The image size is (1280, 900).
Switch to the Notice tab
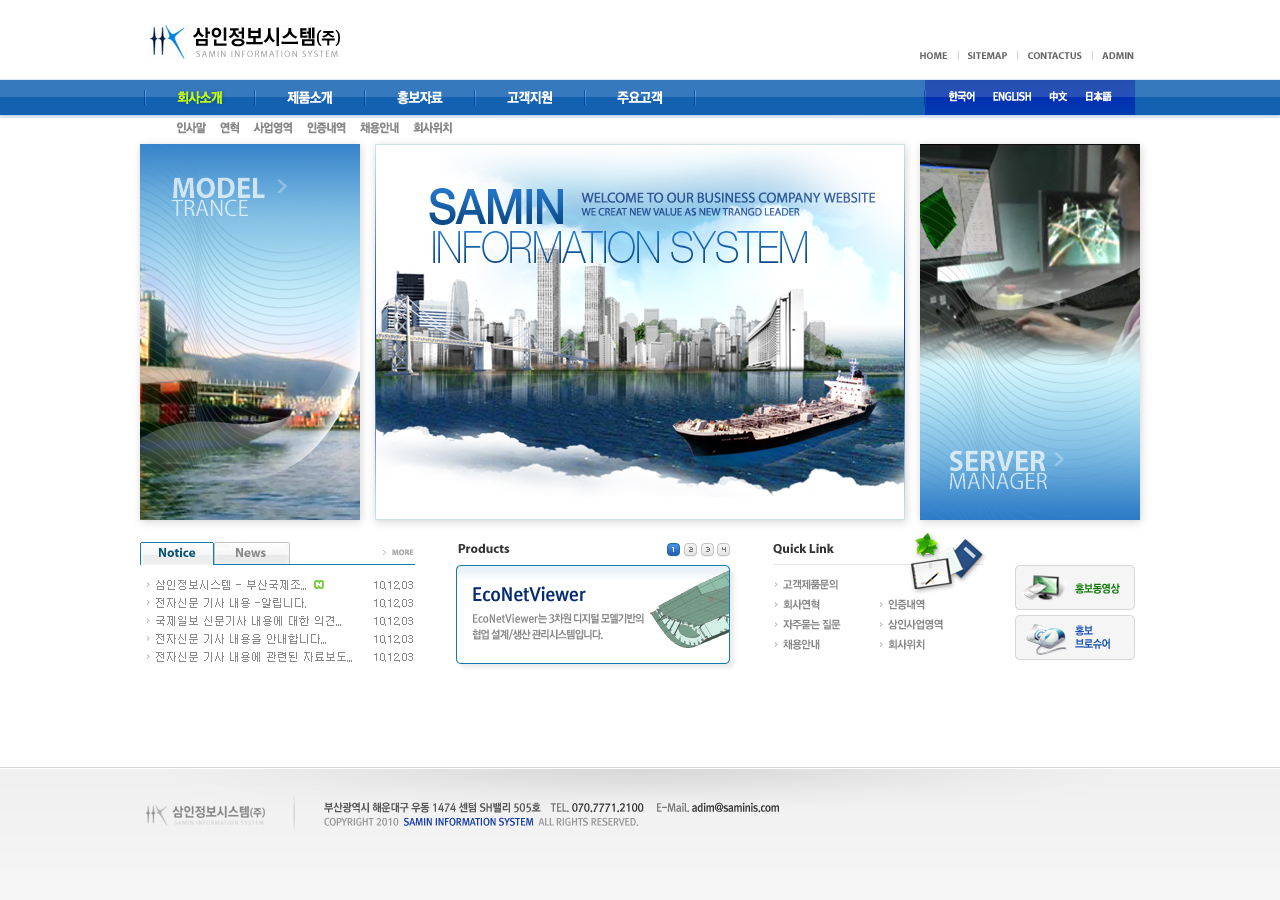tap(177, 553)
